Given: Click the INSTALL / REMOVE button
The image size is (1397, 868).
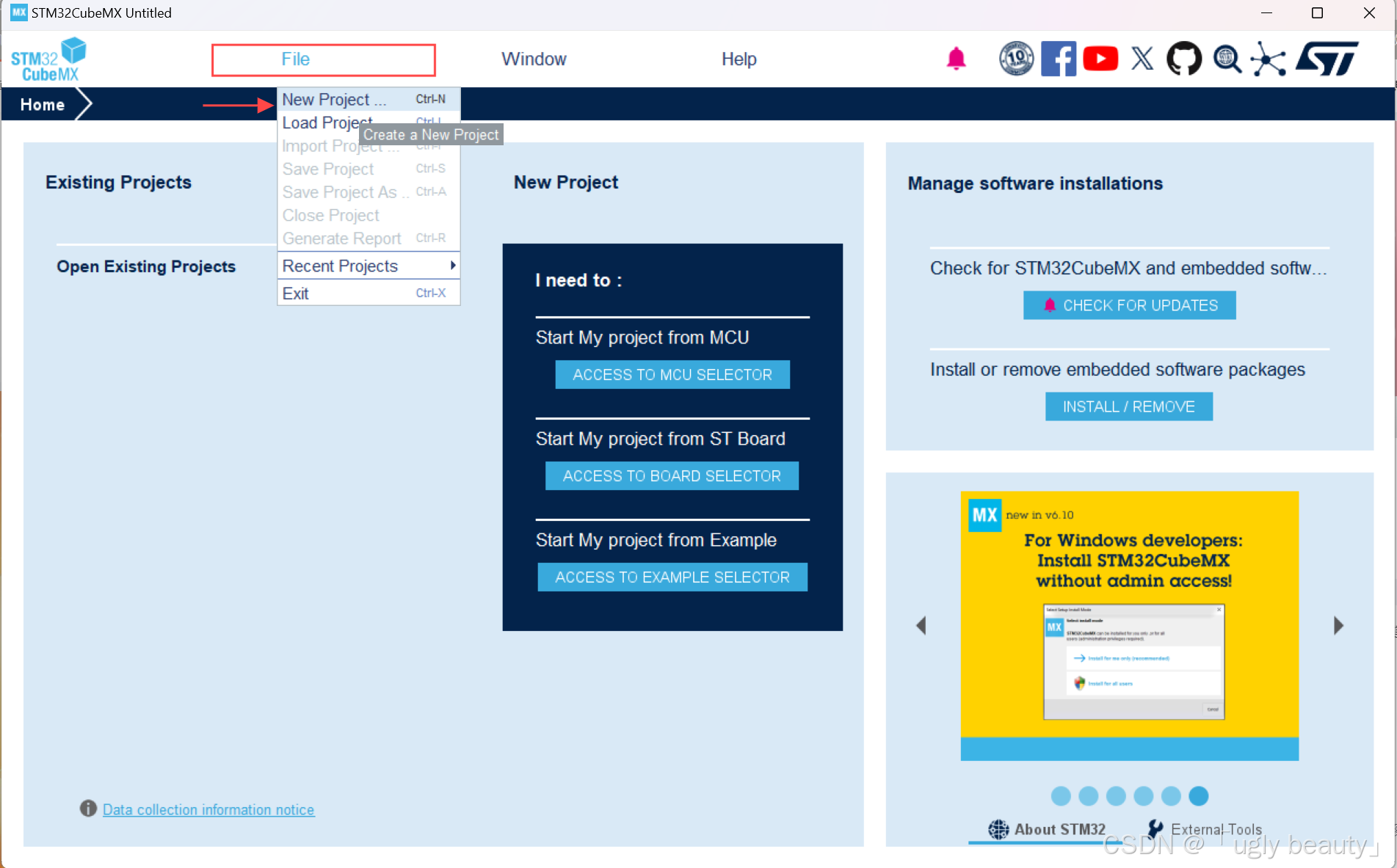Looking at the screenshot, I should [x=1129, y=407].
